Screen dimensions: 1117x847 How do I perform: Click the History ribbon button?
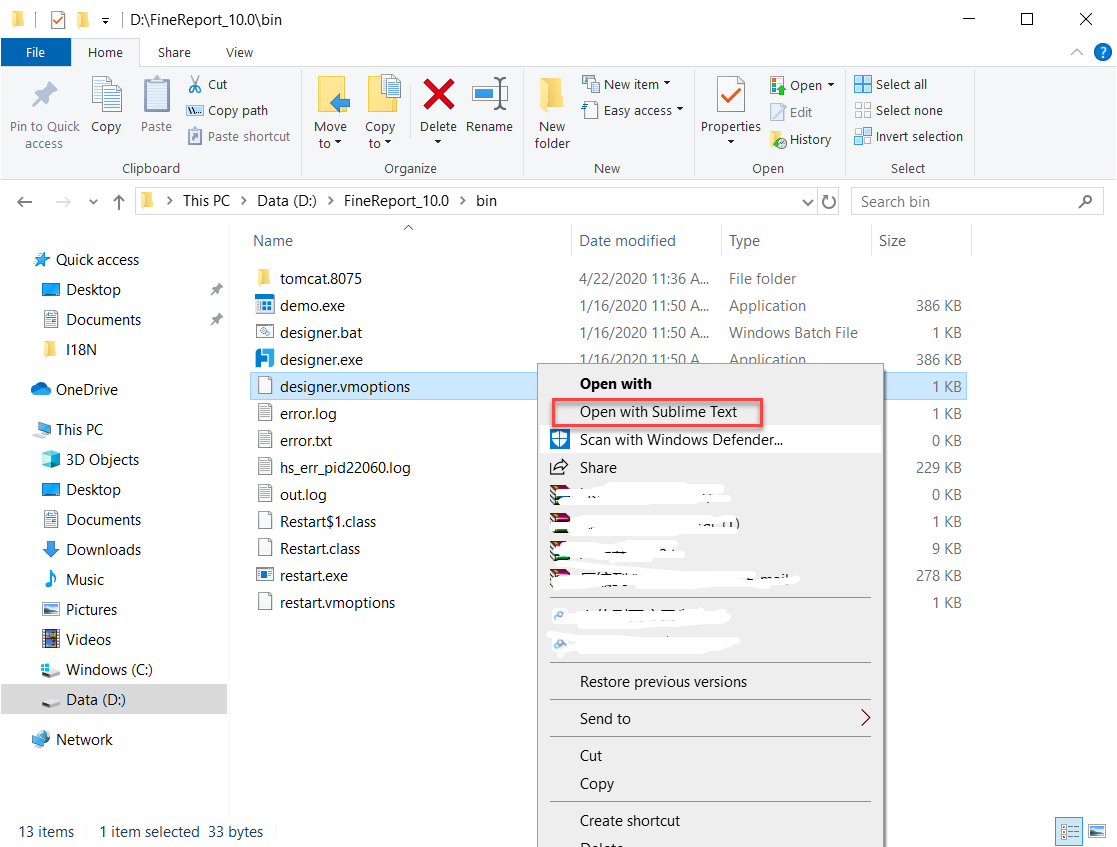[801, 140]
